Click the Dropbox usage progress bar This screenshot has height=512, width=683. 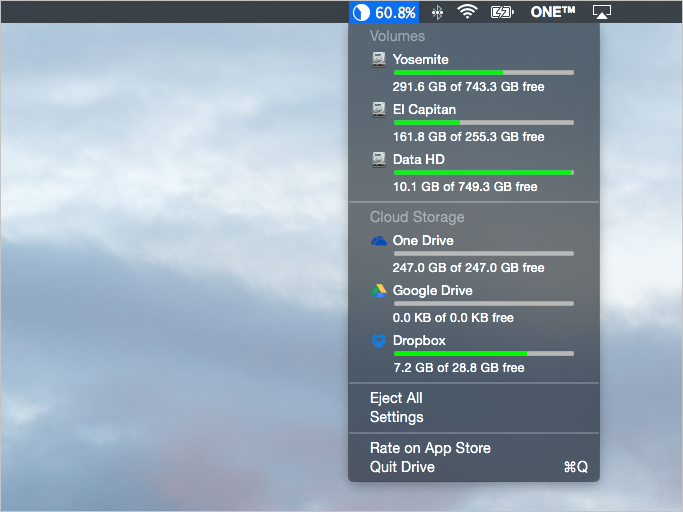484,354
